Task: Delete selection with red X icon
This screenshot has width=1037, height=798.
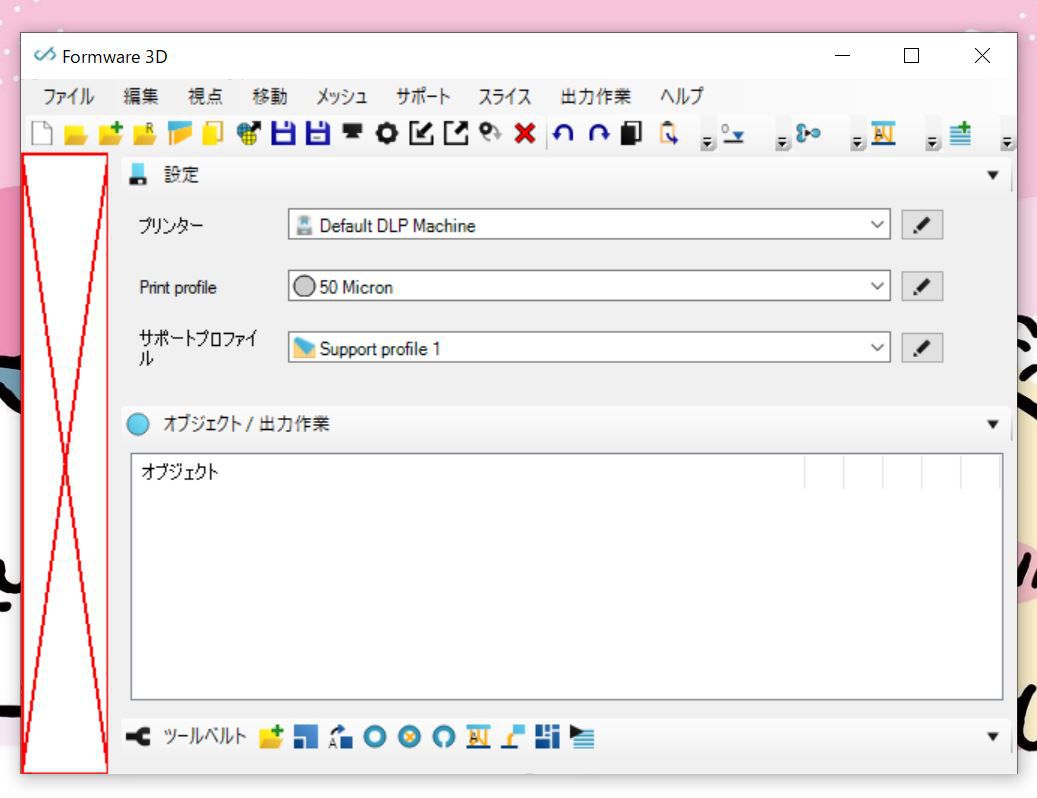Action: (525, 134)
